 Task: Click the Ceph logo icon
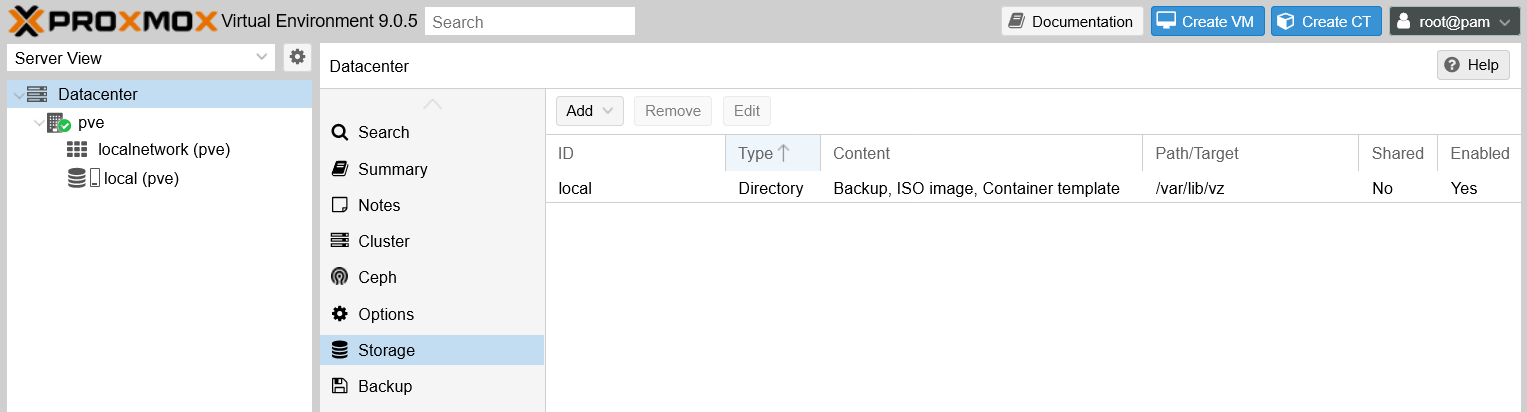pyautogui.click(x=339, y=277)
